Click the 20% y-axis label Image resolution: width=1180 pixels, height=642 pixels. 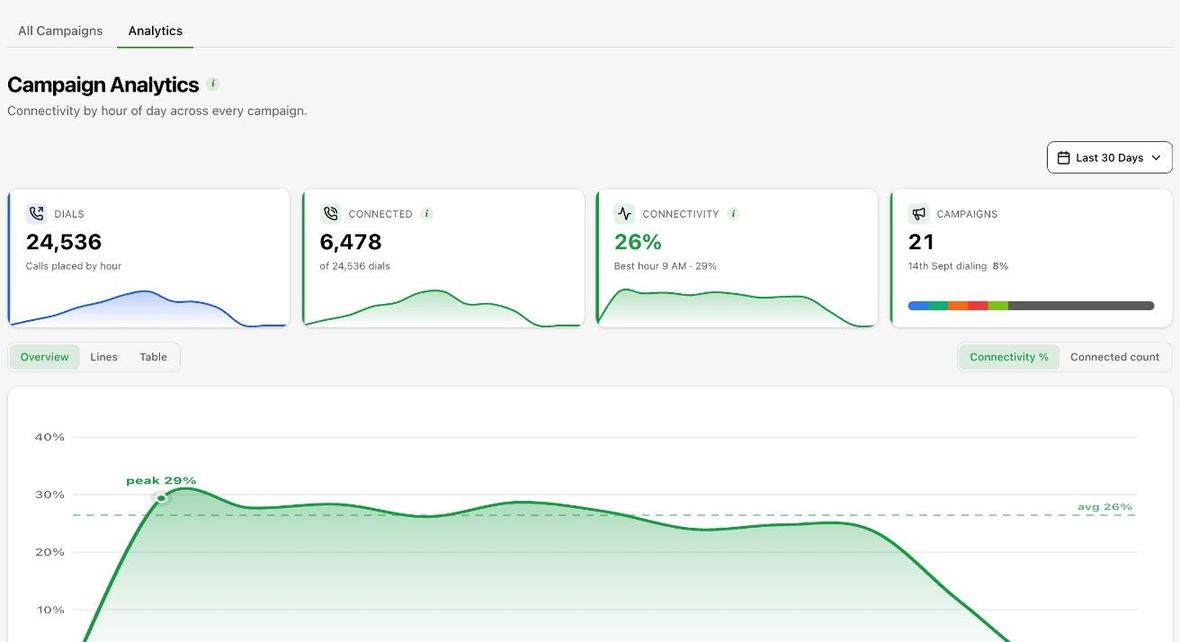(x=50, y=552)
